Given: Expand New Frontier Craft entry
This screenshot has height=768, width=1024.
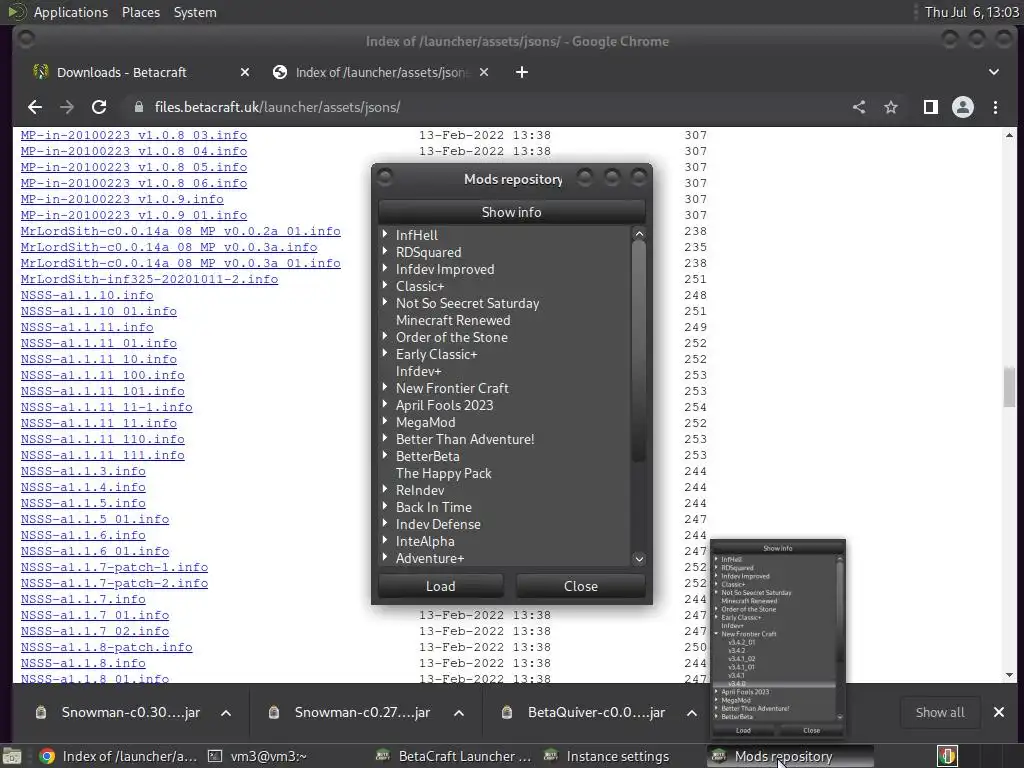Looking at the screenshot, I should [x=385, y=387].
